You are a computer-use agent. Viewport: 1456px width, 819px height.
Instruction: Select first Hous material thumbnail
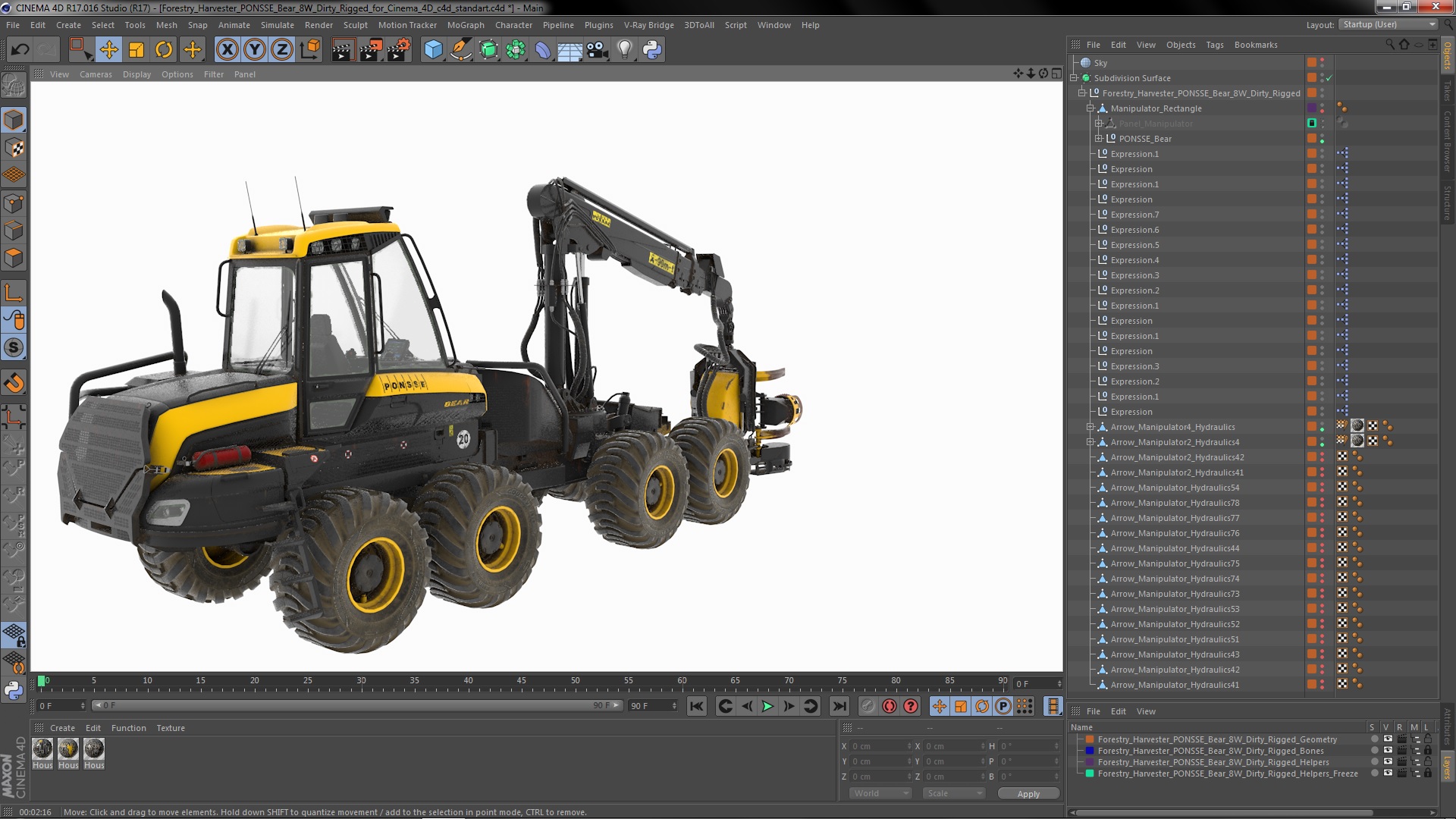(x=42, y=749)
